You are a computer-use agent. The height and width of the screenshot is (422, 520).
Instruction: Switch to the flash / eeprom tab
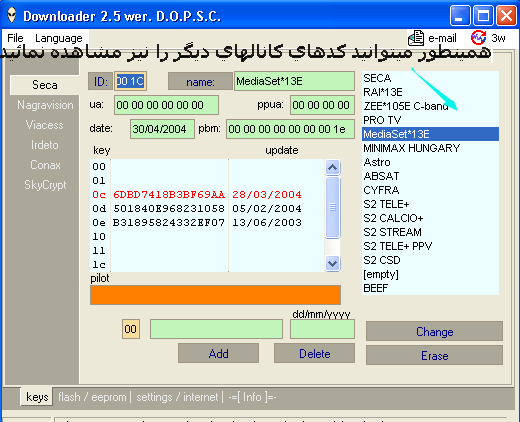point(92,397)
